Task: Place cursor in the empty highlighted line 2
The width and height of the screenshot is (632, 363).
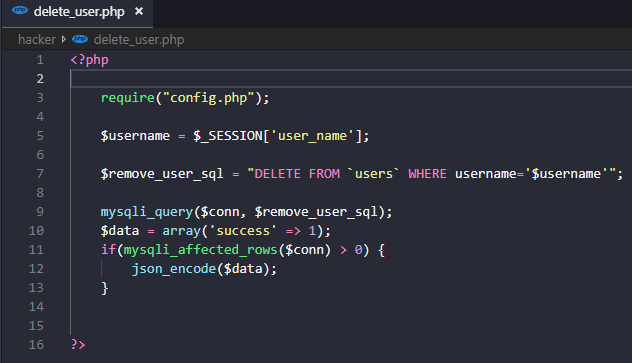Action: tap(351, 79)
